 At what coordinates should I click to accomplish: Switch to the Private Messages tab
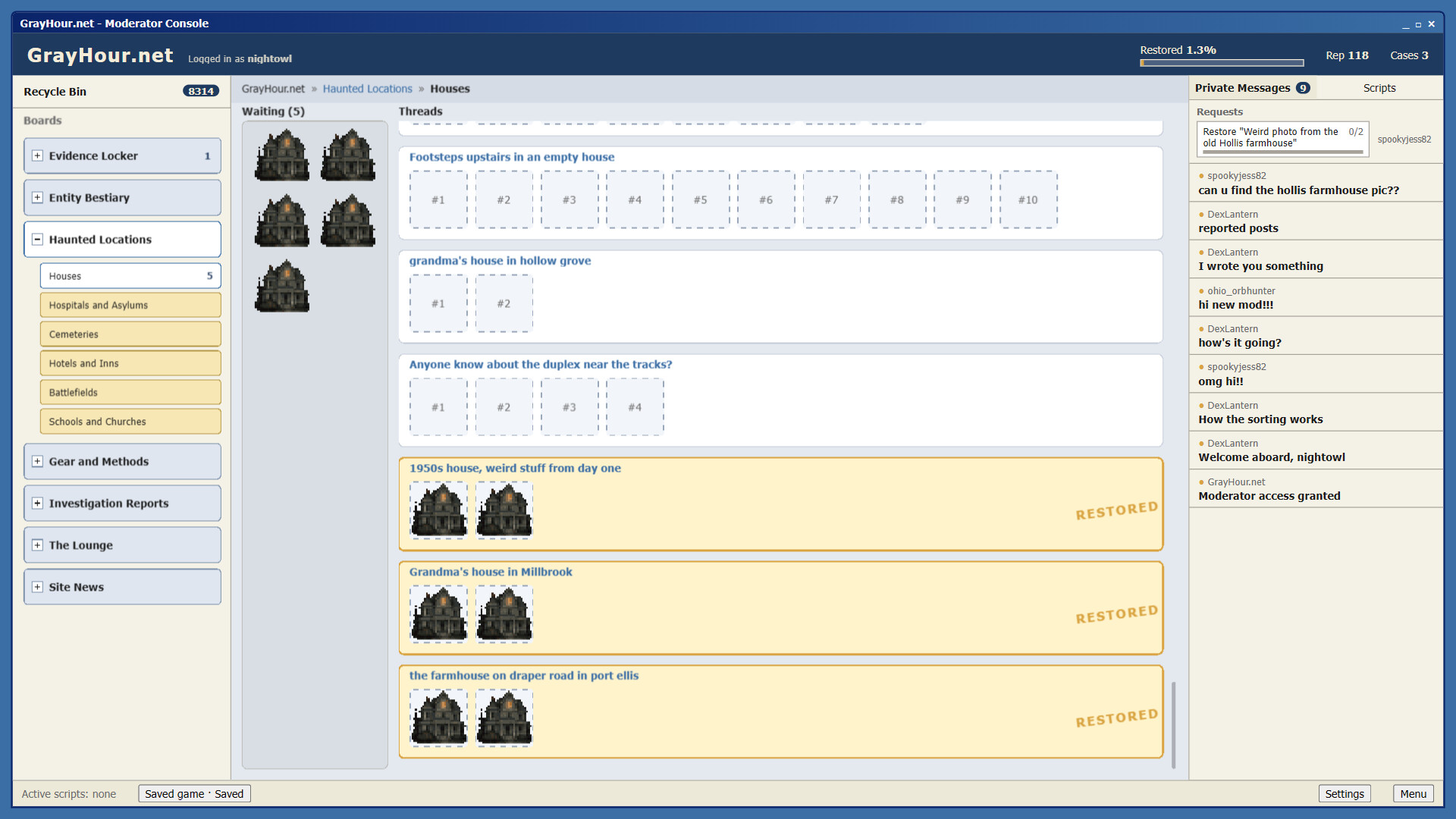click(1252, 88)
